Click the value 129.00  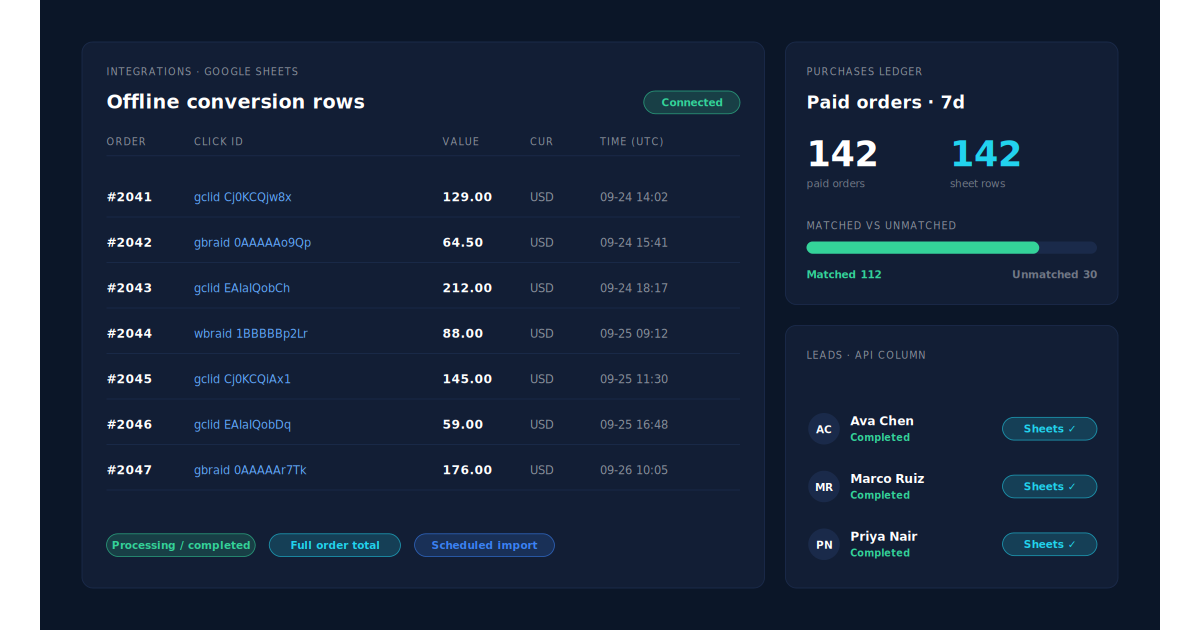click(467, 197)
